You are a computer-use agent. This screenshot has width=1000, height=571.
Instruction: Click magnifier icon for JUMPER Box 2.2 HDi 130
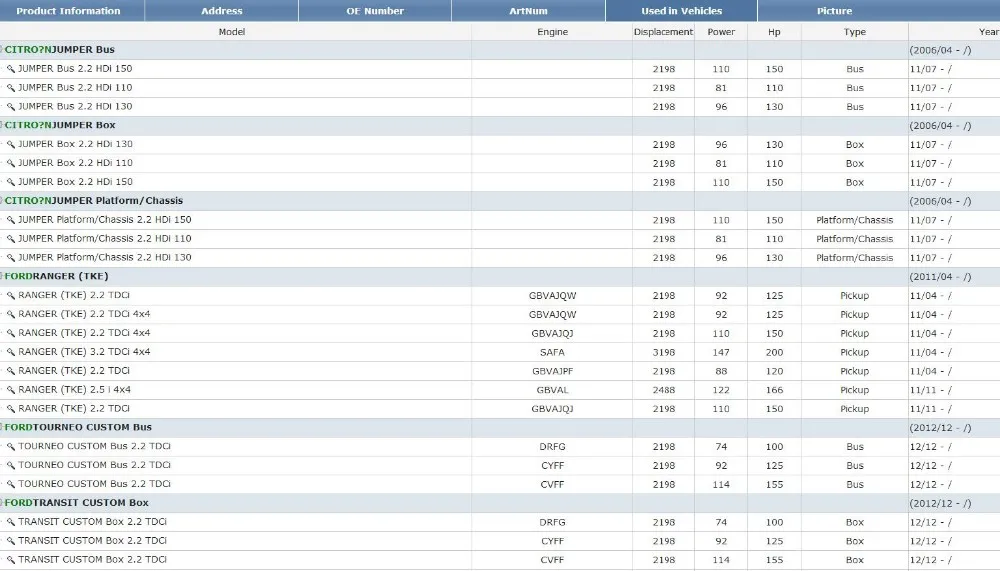pos(11,144)
